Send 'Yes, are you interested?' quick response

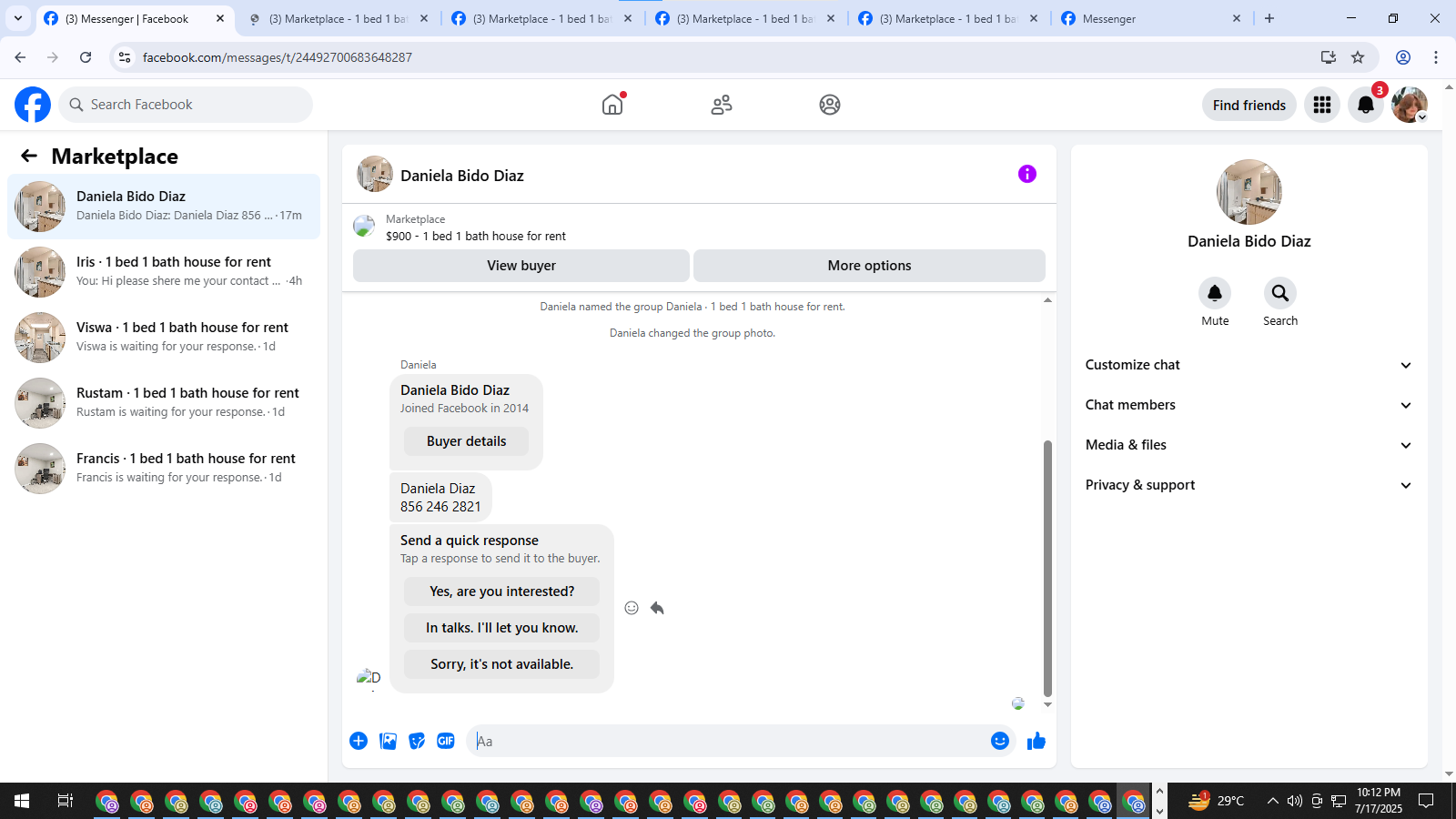[501, 591]
